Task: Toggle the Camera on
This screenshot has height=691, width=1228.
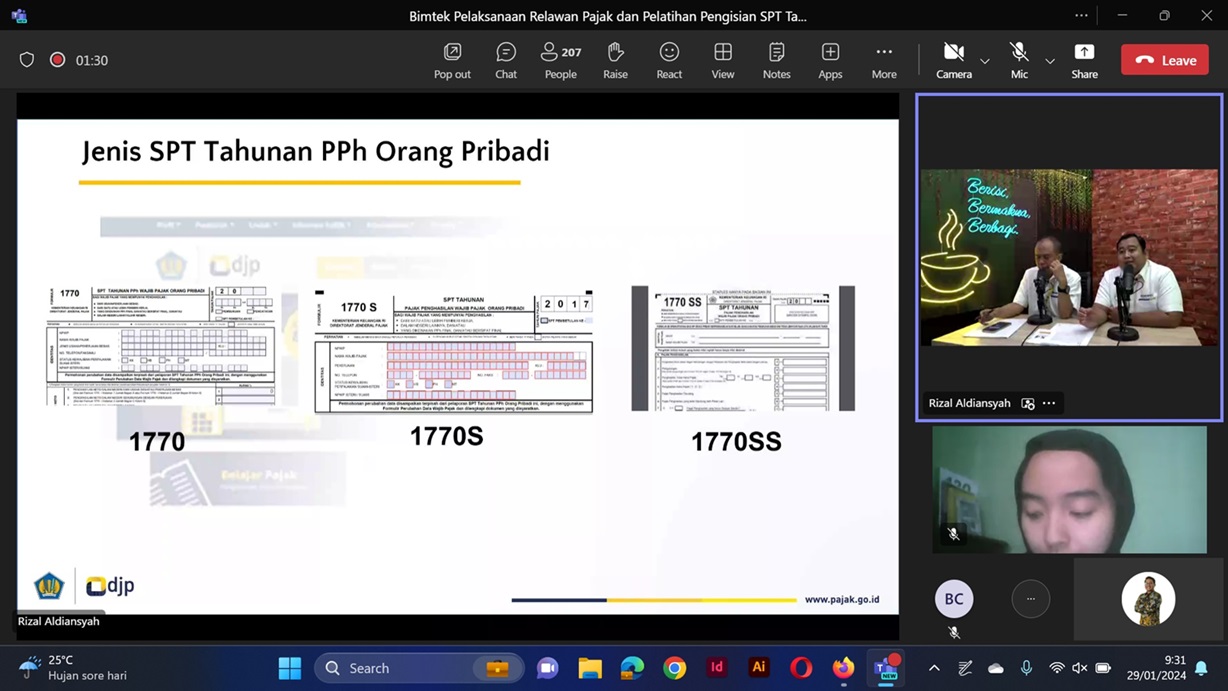Action: click(953, 60)
